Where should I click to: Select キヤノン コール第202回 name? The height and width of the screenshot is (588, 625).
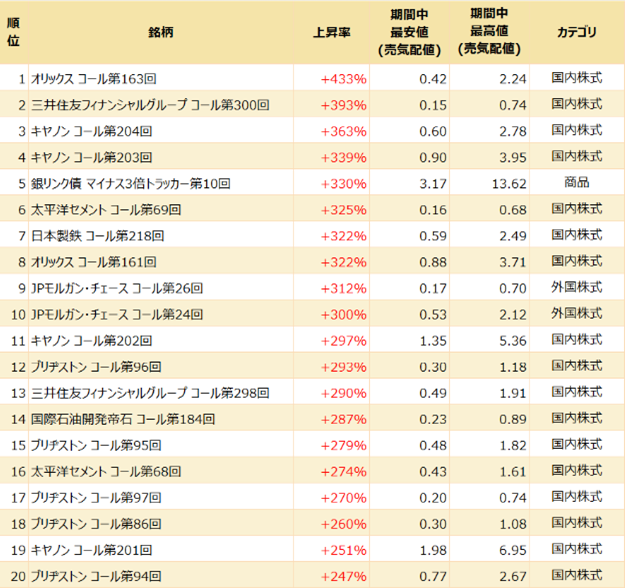click(x=91, y=340)
